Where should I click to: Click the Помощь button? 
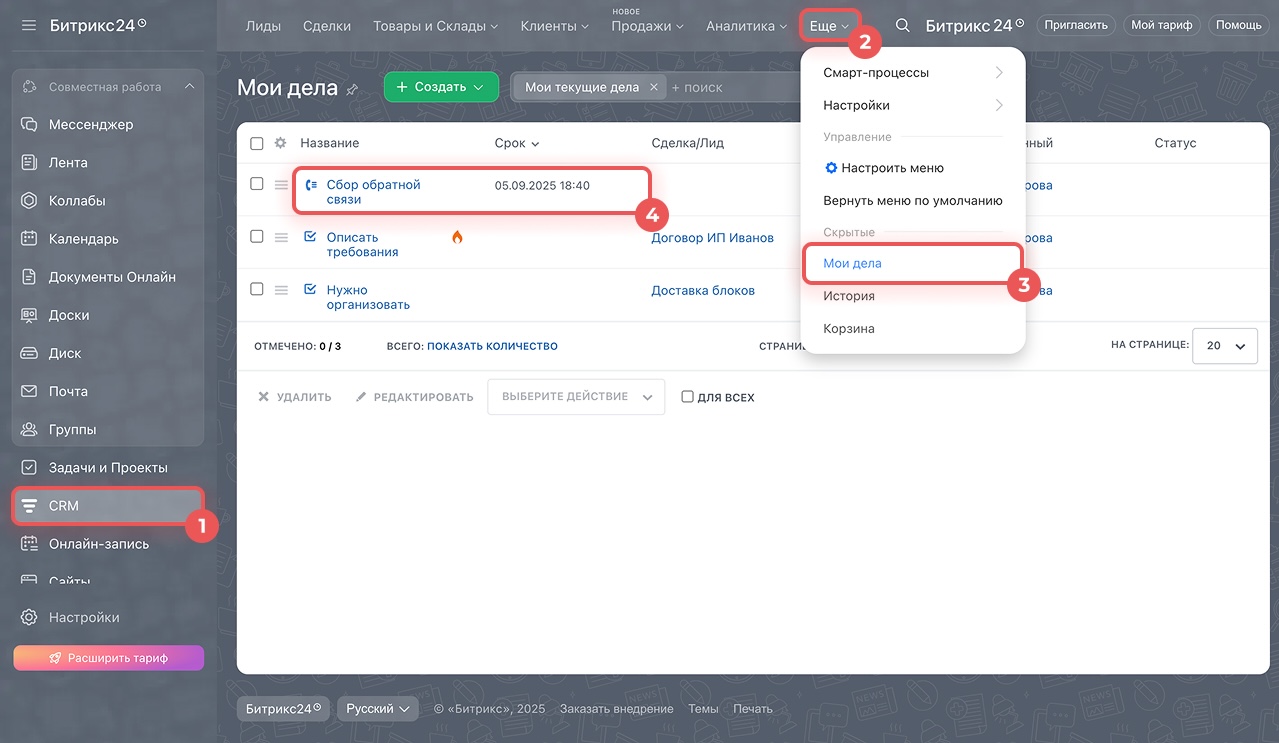pos(1238,25)
